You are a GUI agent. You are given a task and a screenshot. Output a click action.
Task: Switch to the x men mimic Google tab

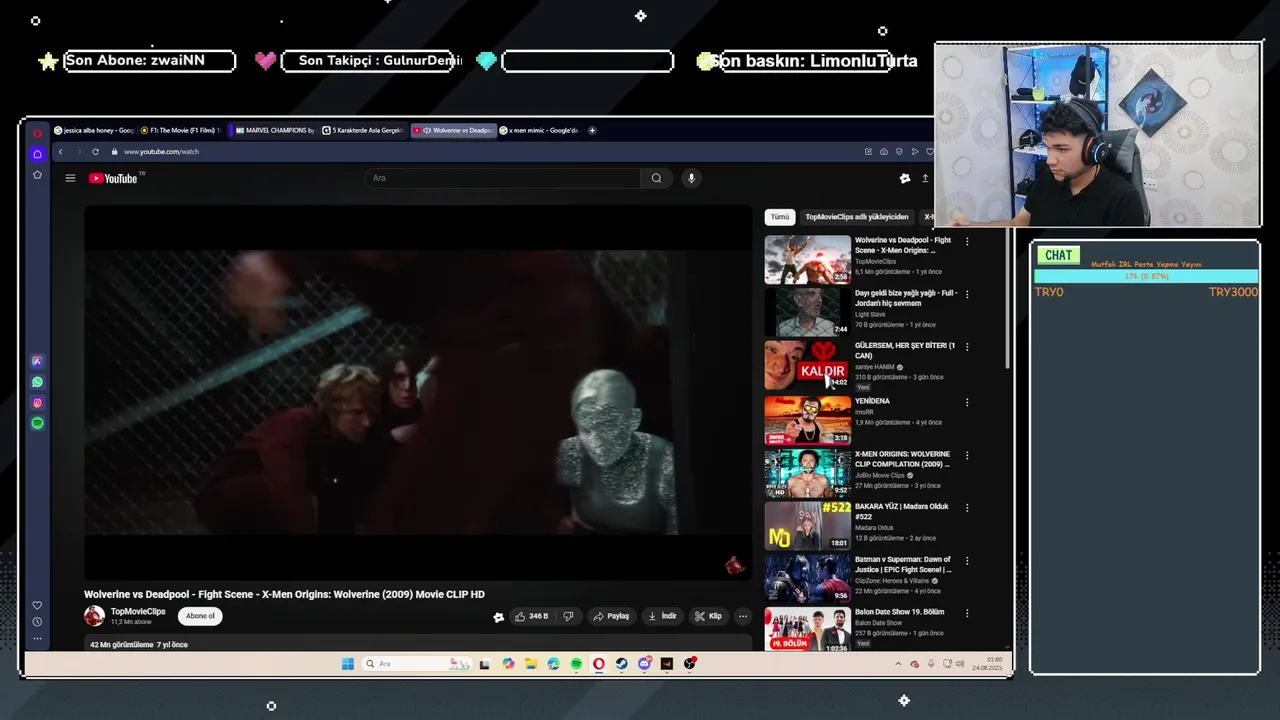540,130
